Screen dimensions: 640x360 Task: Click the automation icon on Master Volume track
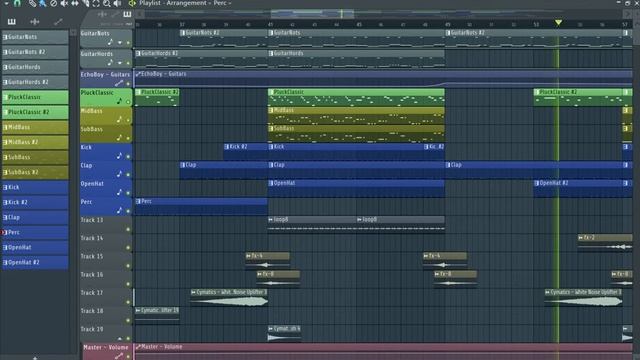click(119, 356)
